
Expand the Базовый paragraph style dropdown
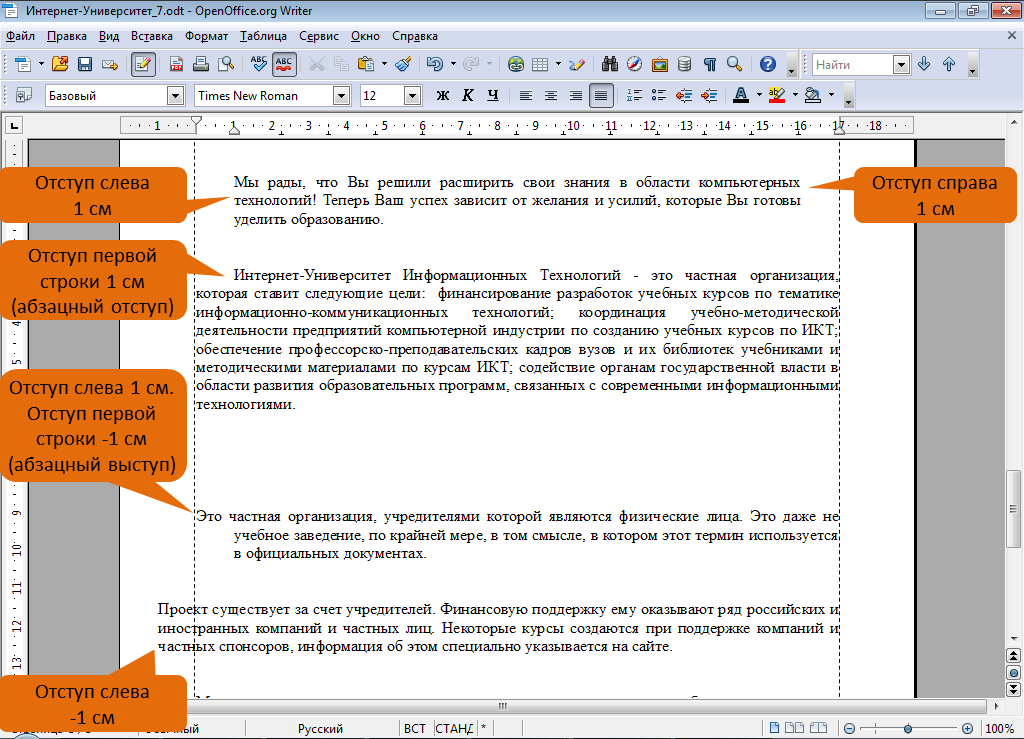[175, 96]
